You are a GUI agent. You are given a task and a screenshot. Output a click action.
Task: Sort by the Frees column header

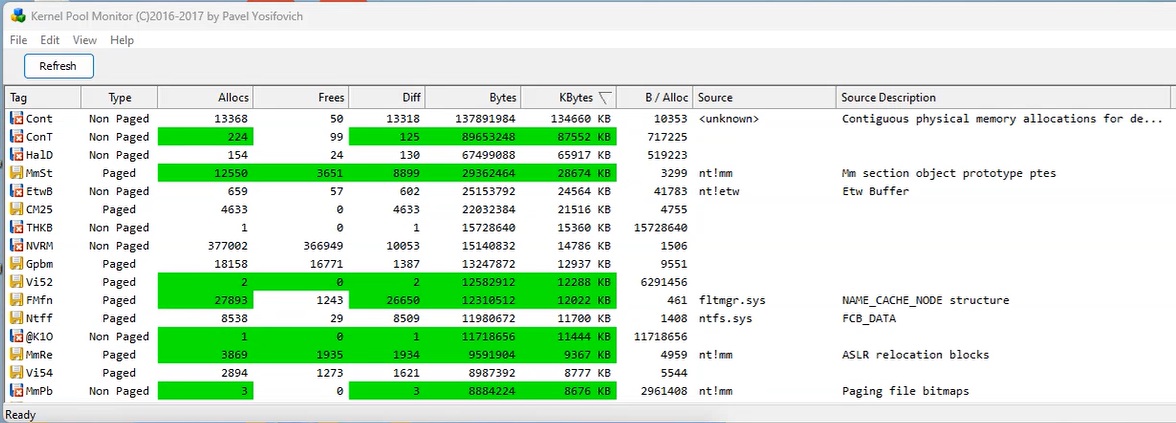tap(301, 98)
